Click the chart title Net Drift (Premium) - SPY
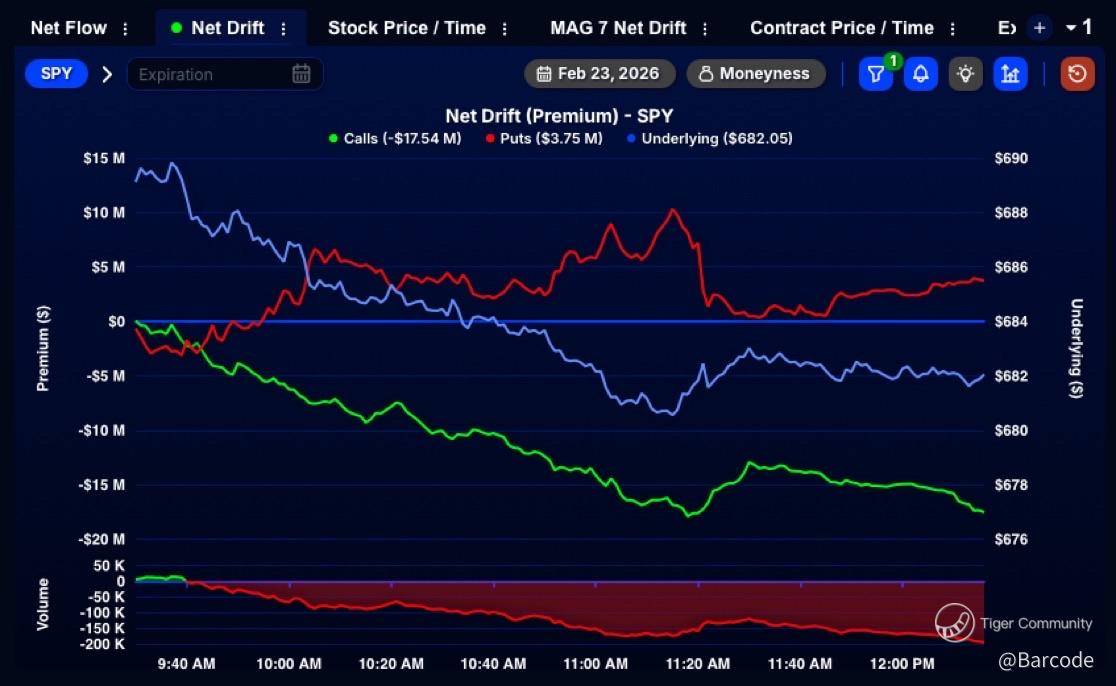This screenshot has height=686, width=1116. [x=559, y=116]
